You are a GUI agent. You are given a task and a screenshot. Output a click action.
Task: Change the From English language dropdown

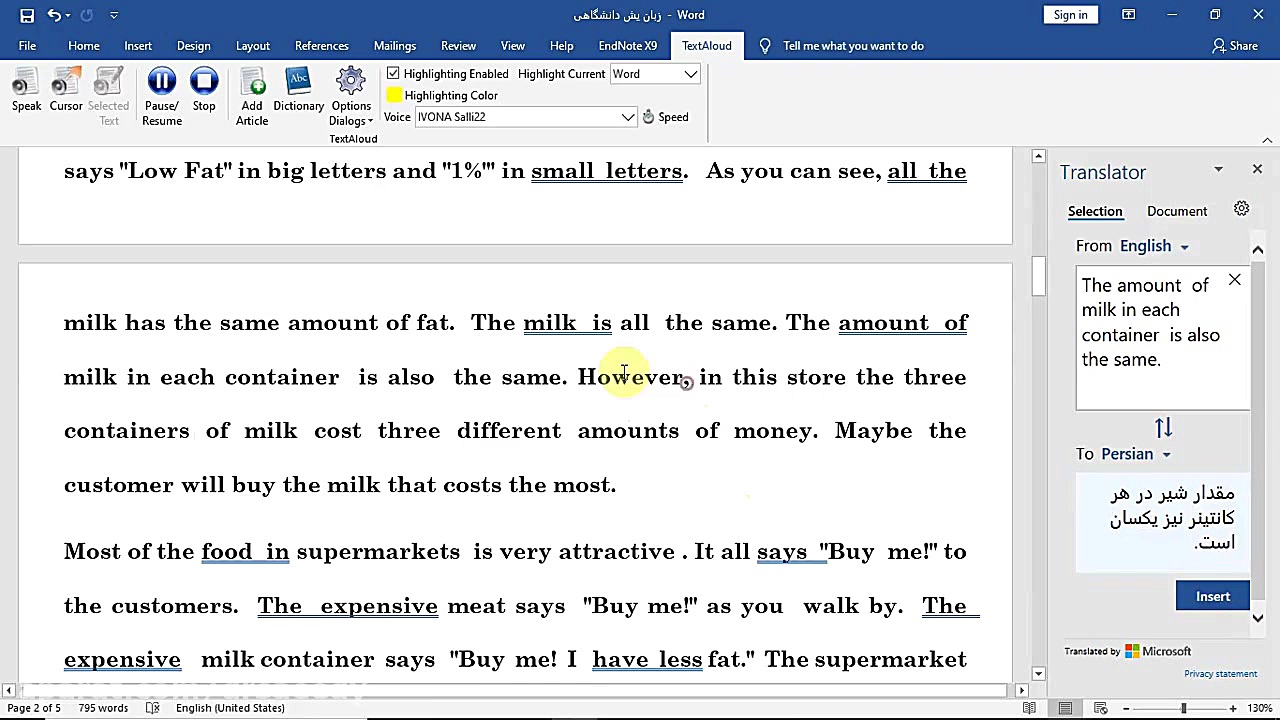(x=1154, y=246)
